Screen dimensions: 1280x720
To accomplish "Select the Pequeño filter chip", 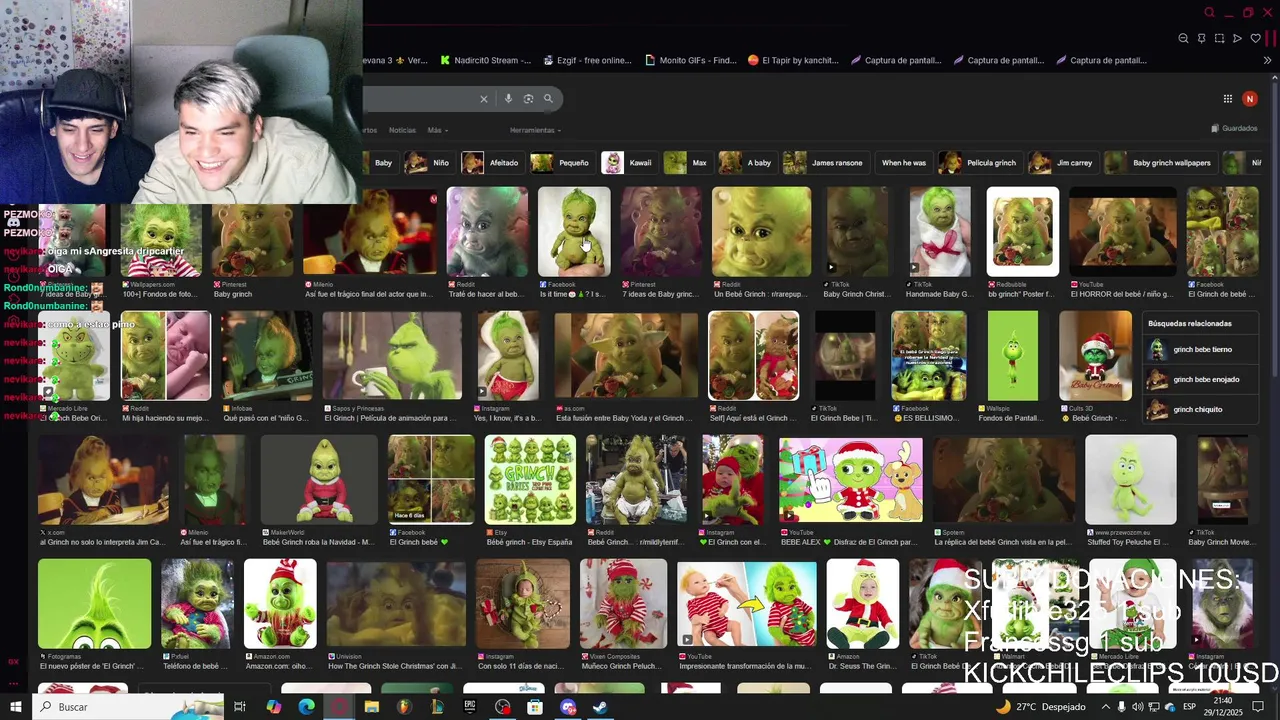I will (x=561, y=163).
